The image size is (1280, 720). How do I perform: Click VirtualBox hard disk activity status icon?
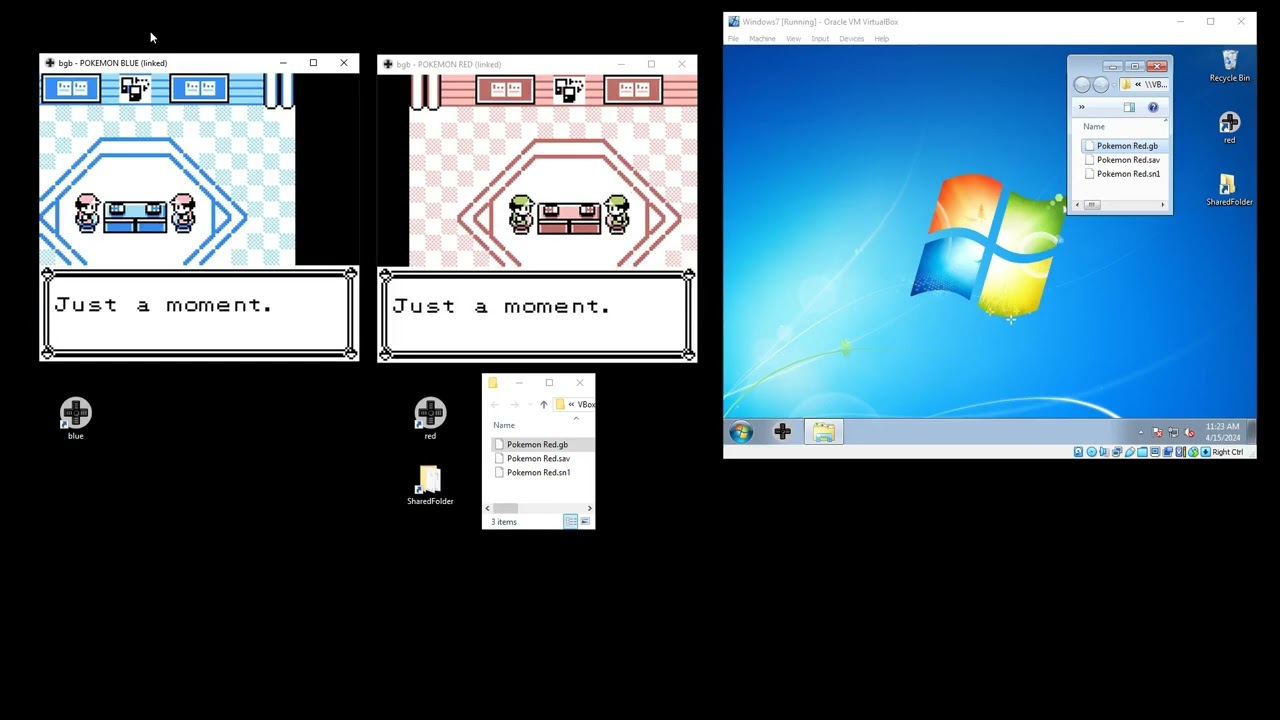pyautogui.click(x=1078, y=452)
